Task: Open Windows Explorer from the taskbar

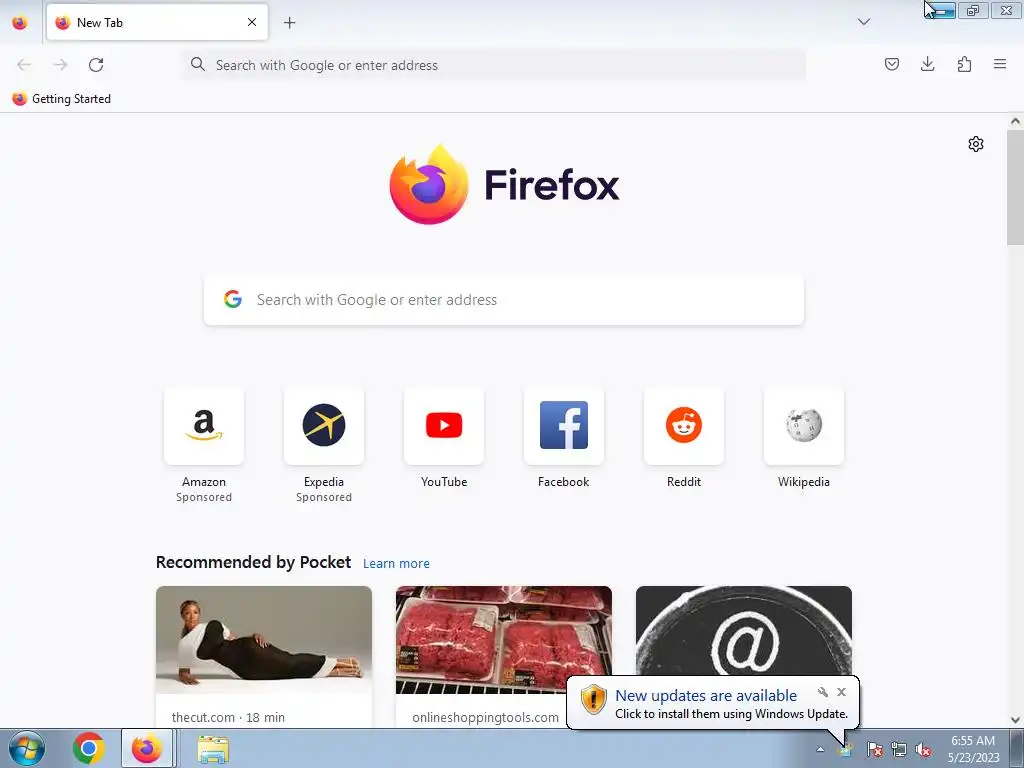Action: tap(213, 749)
